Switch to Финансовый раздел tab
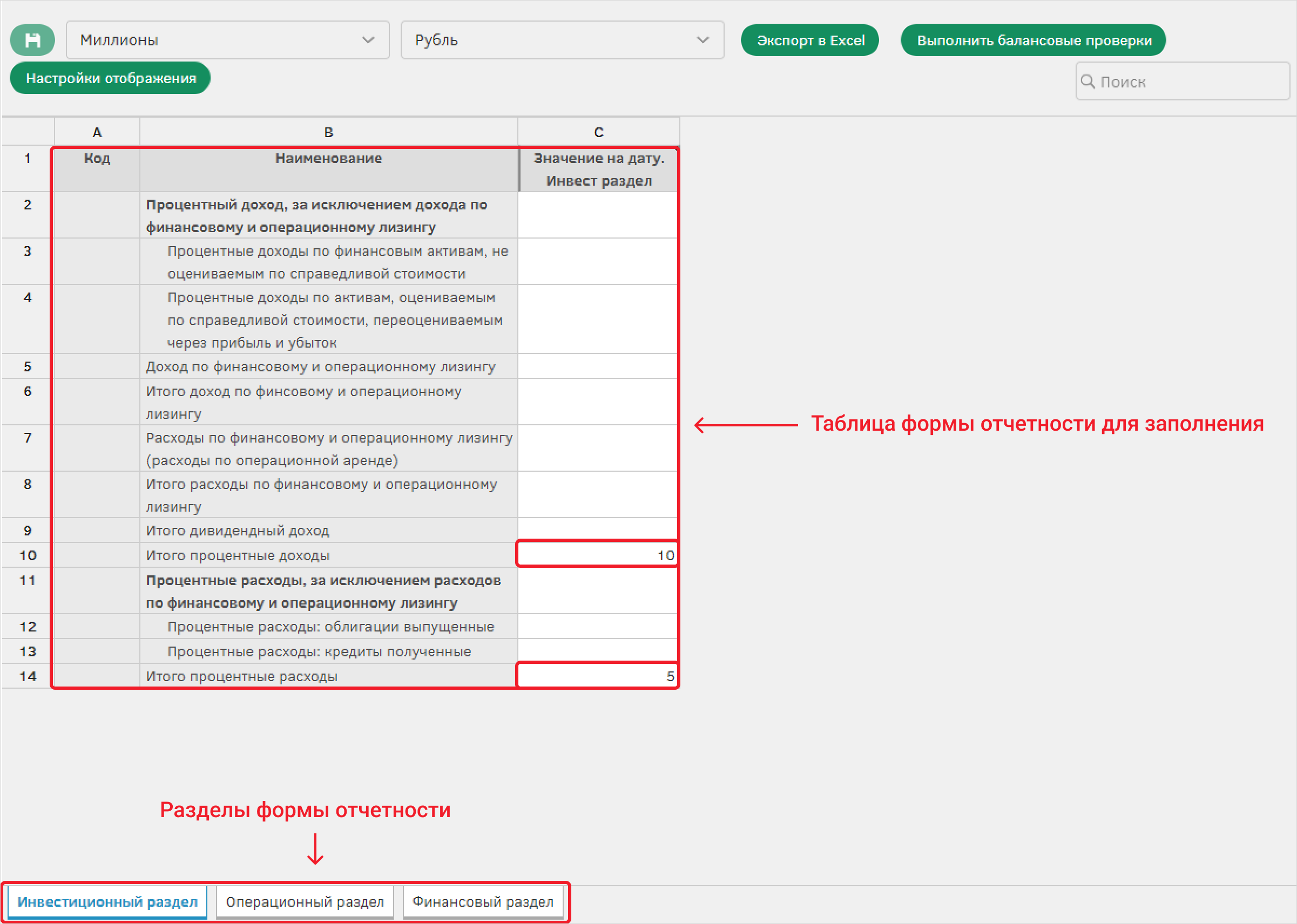This screenshot has width=1297, height=924. tap(483, 902)
